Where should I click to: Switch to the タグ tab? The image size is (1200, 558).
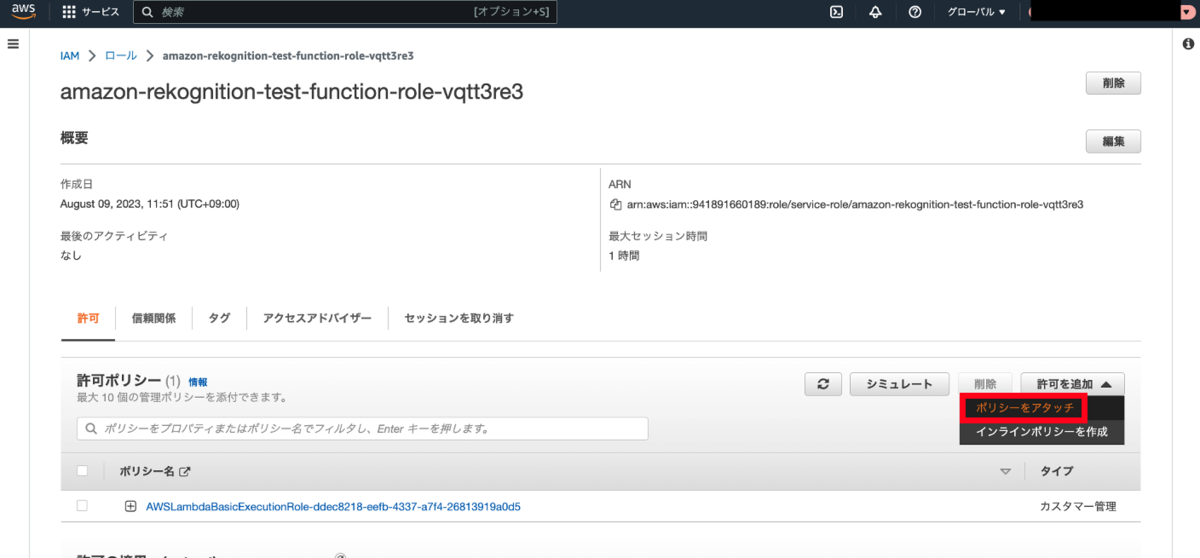pyautogui.click(x=219, y=318)
